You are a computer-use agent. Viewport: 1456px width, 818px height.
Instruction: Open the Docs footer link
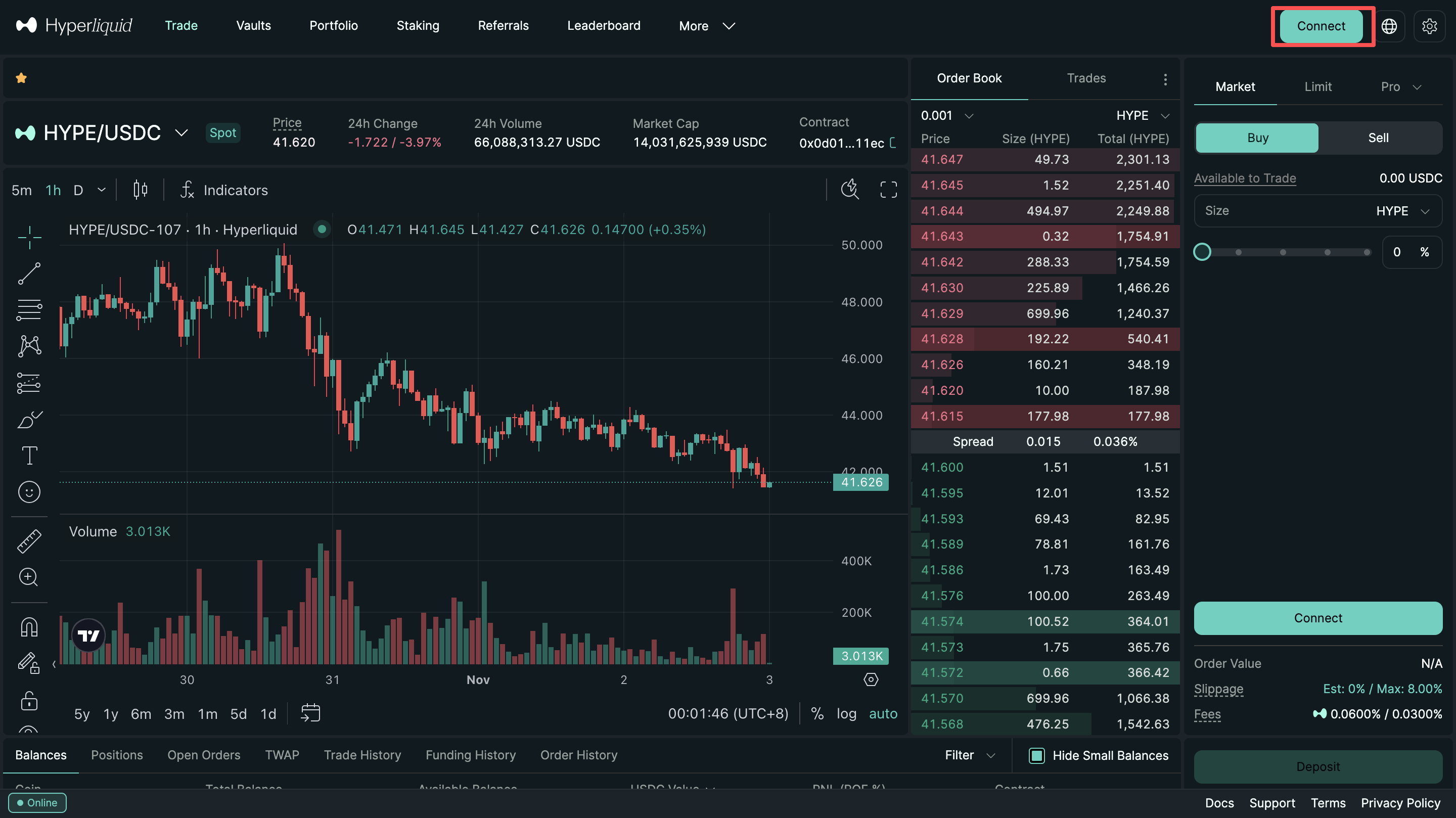point(1219,803)
